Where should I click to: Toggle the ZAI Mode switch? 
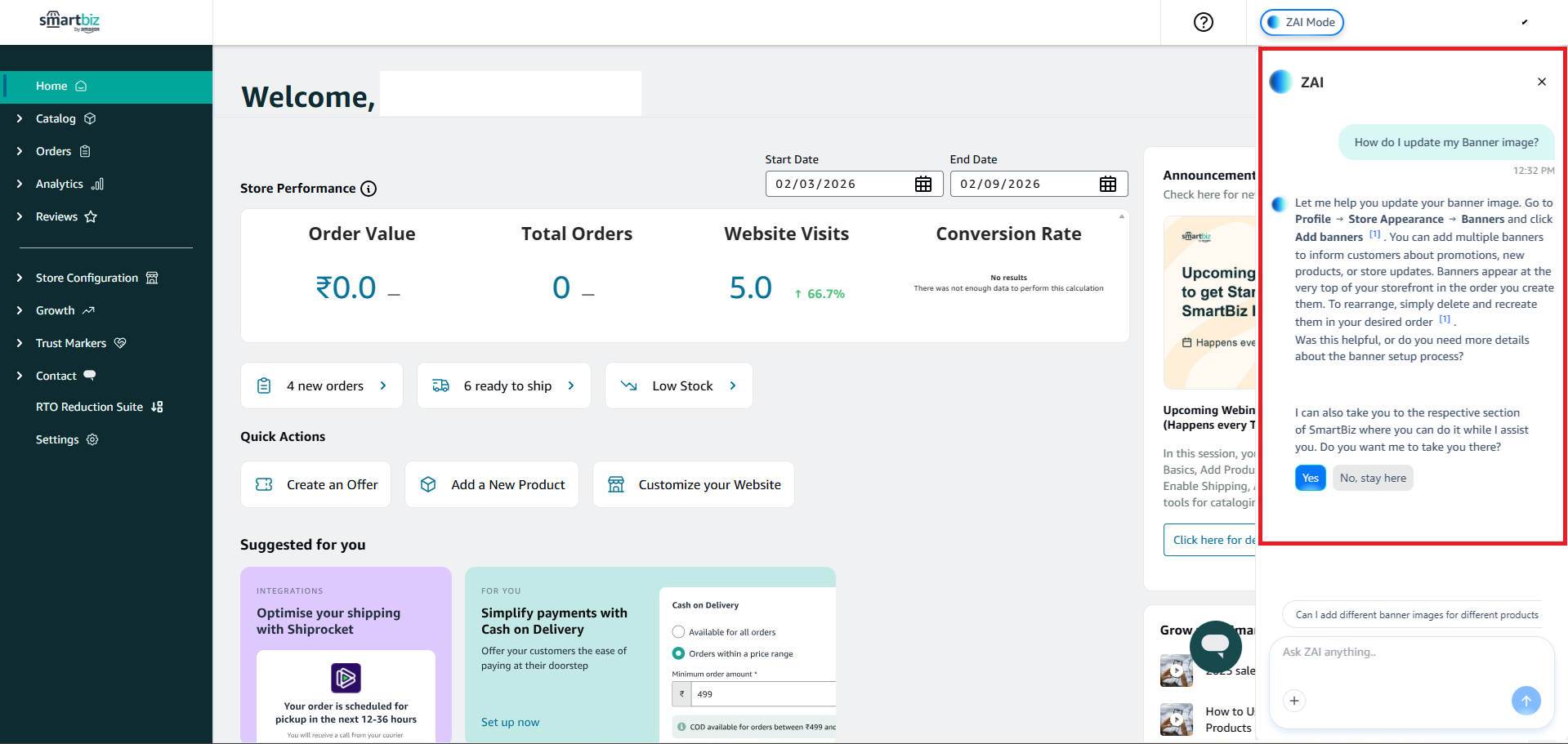(1301, 22)
